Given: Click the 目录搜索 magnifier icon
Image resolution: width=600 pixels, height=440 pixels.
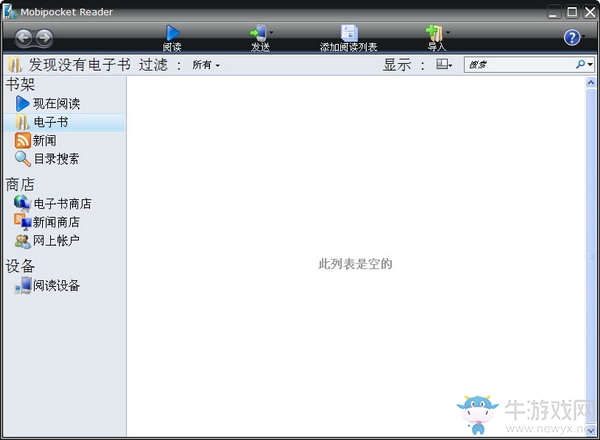Looking at the screenshot, I should 23,159.
